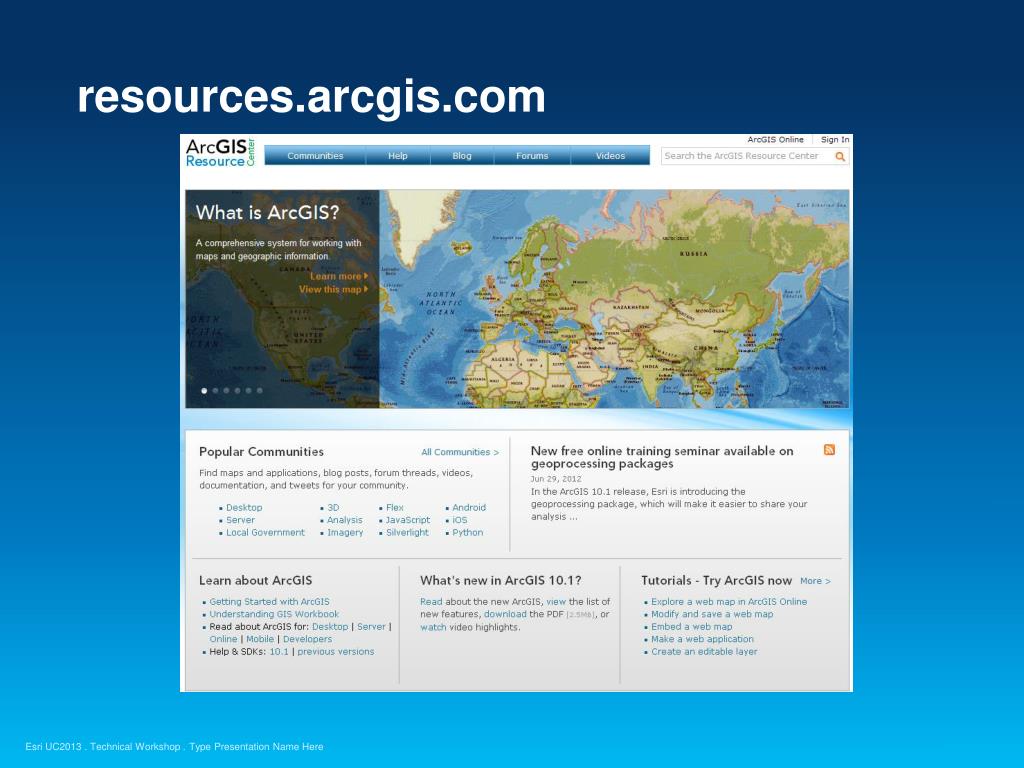Open the Flex community link

coord(394,507)
